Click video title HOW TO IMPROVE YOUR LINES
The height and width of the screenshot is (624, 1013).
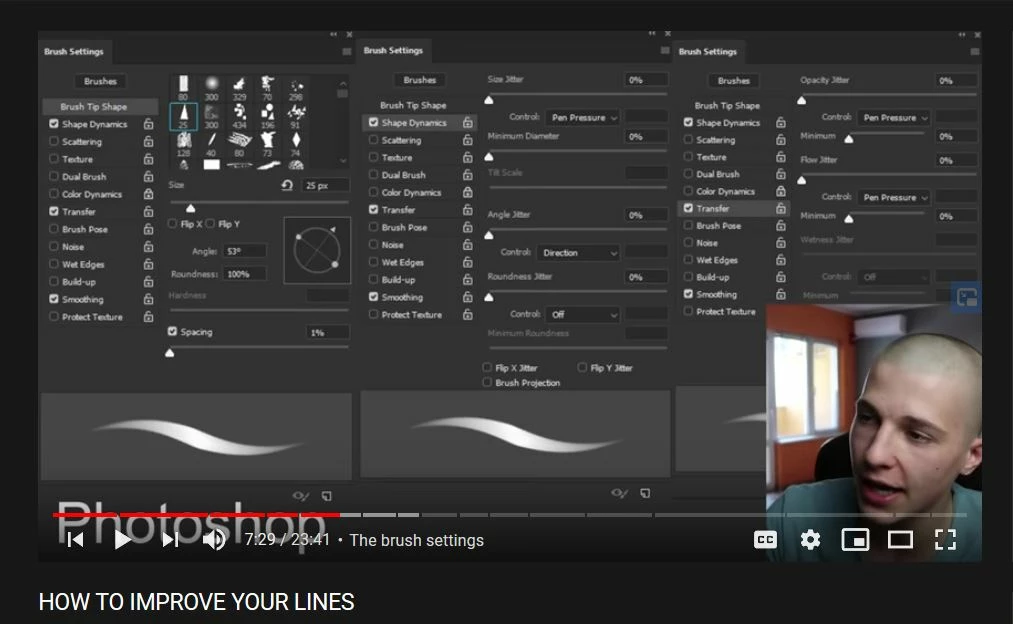196,602
